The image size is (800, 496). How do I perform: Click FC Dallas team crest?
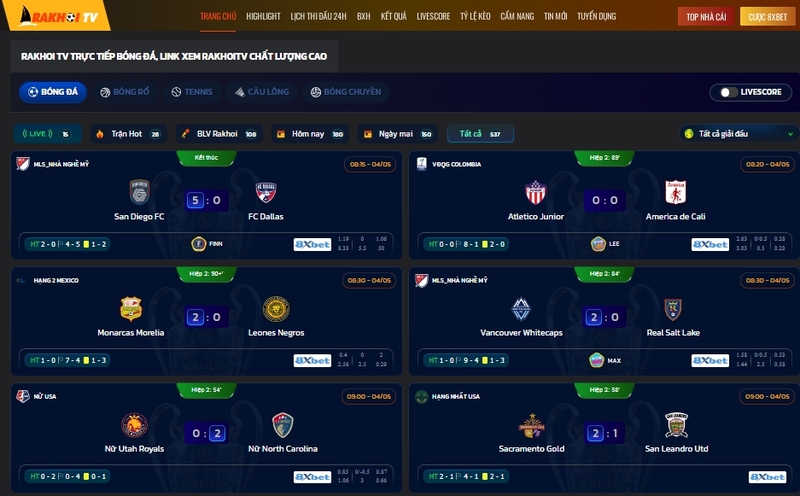(266, 192)
